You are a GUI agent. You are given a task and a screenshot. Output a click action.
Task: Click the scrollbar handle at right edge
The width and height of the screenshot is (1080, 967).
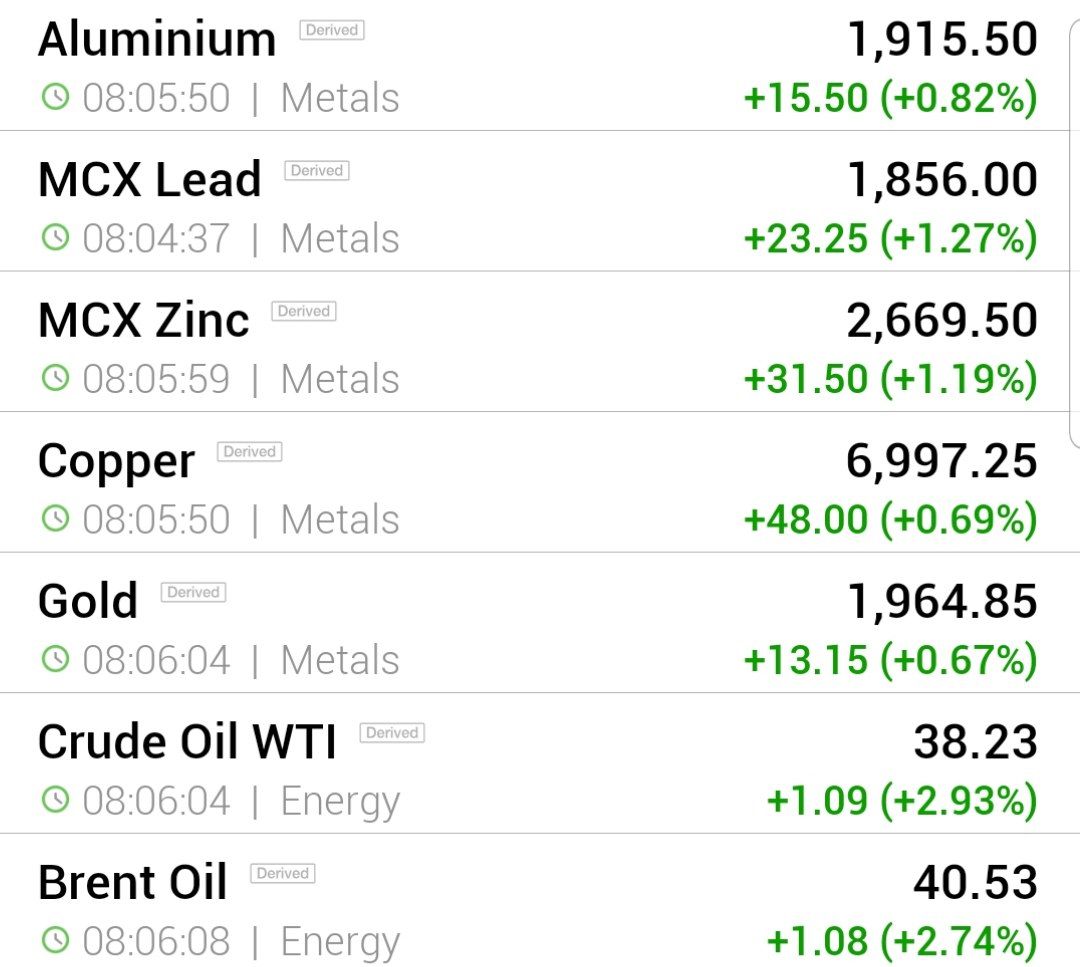[1074, 234]
